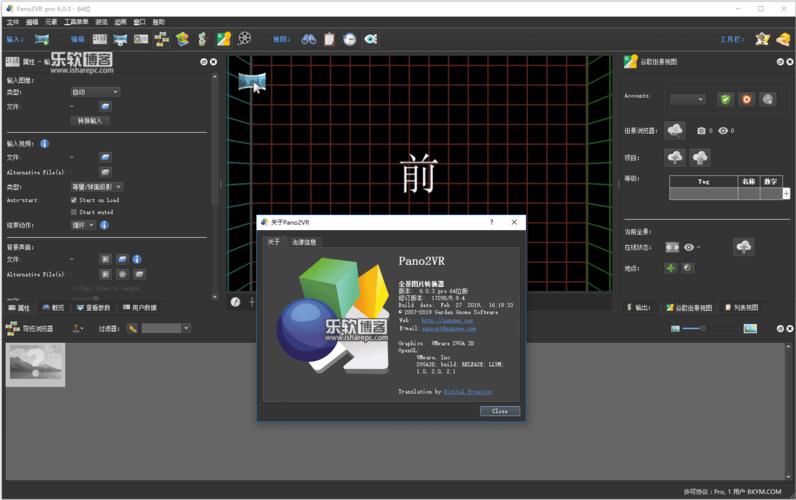Image resolution: width=796 pixels, height=500 pixels.
Task: Switch to 法律信息 tab in About dialog
Action: (x=304, y=242)
